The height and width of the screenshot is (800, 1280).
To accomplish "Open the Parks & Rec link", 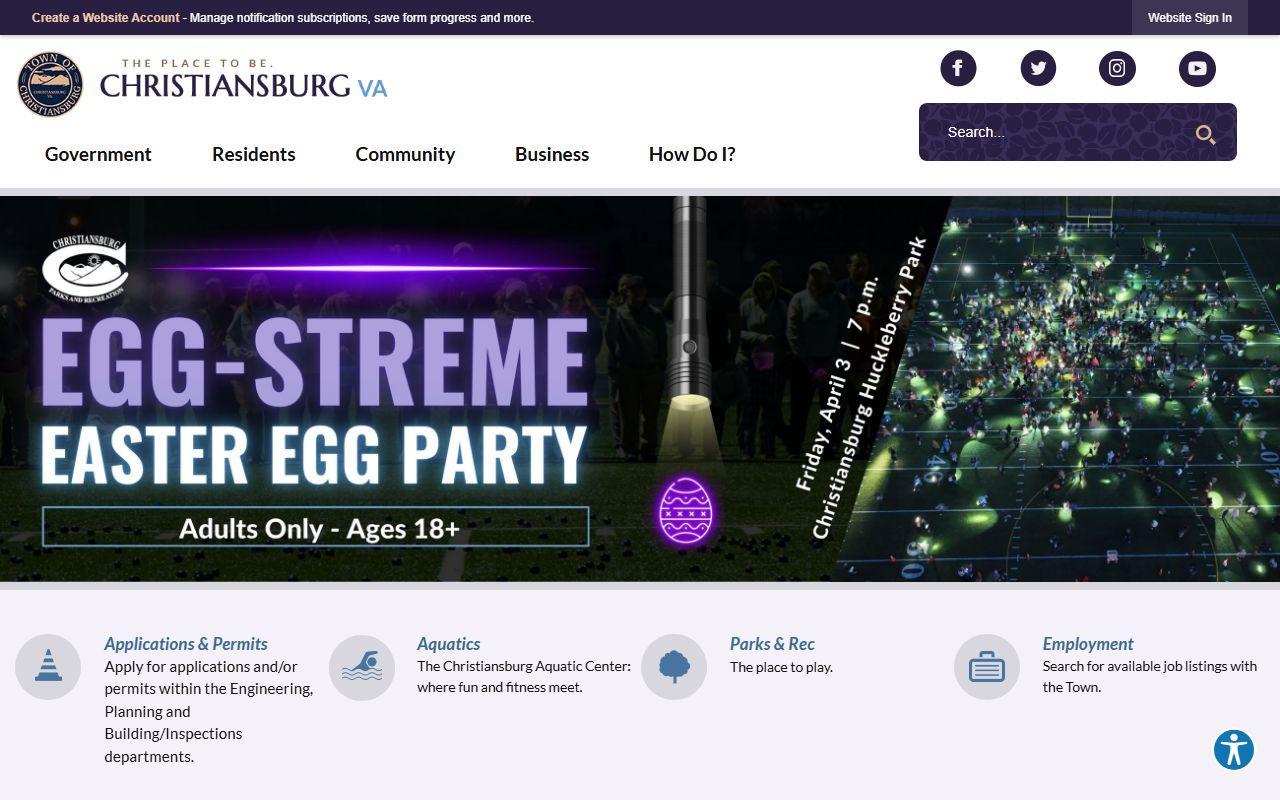I will click(772, 644).
